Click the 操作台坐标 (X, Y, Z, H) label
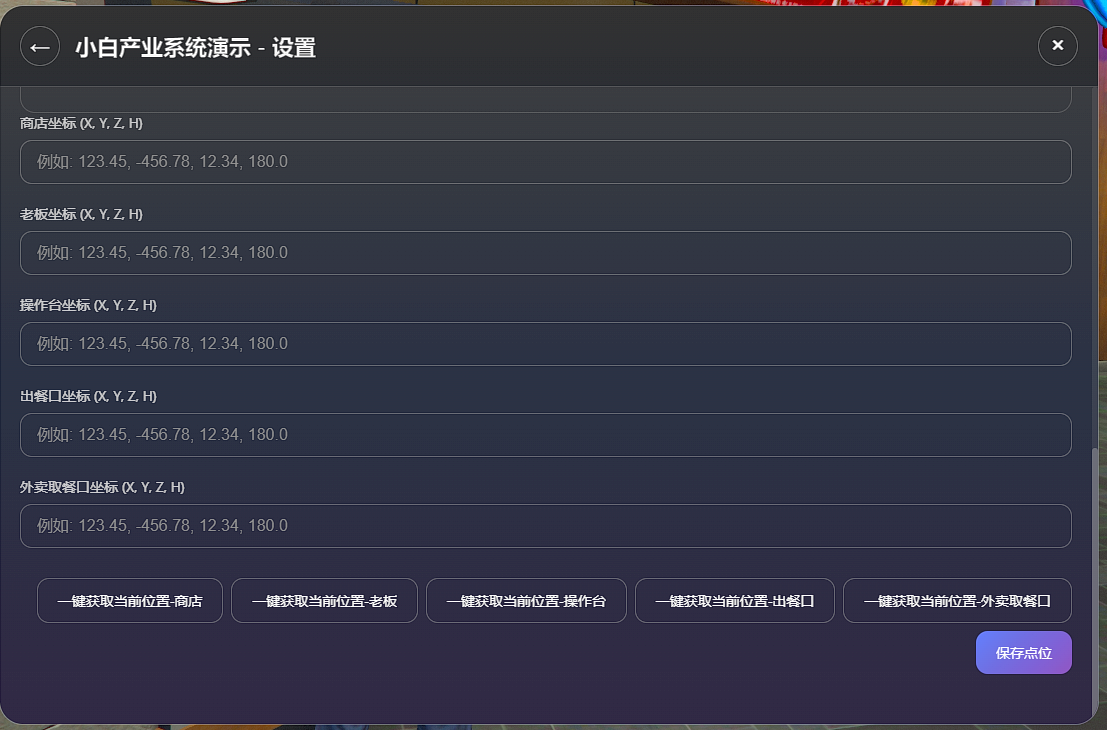 click(x=88, y=306)
